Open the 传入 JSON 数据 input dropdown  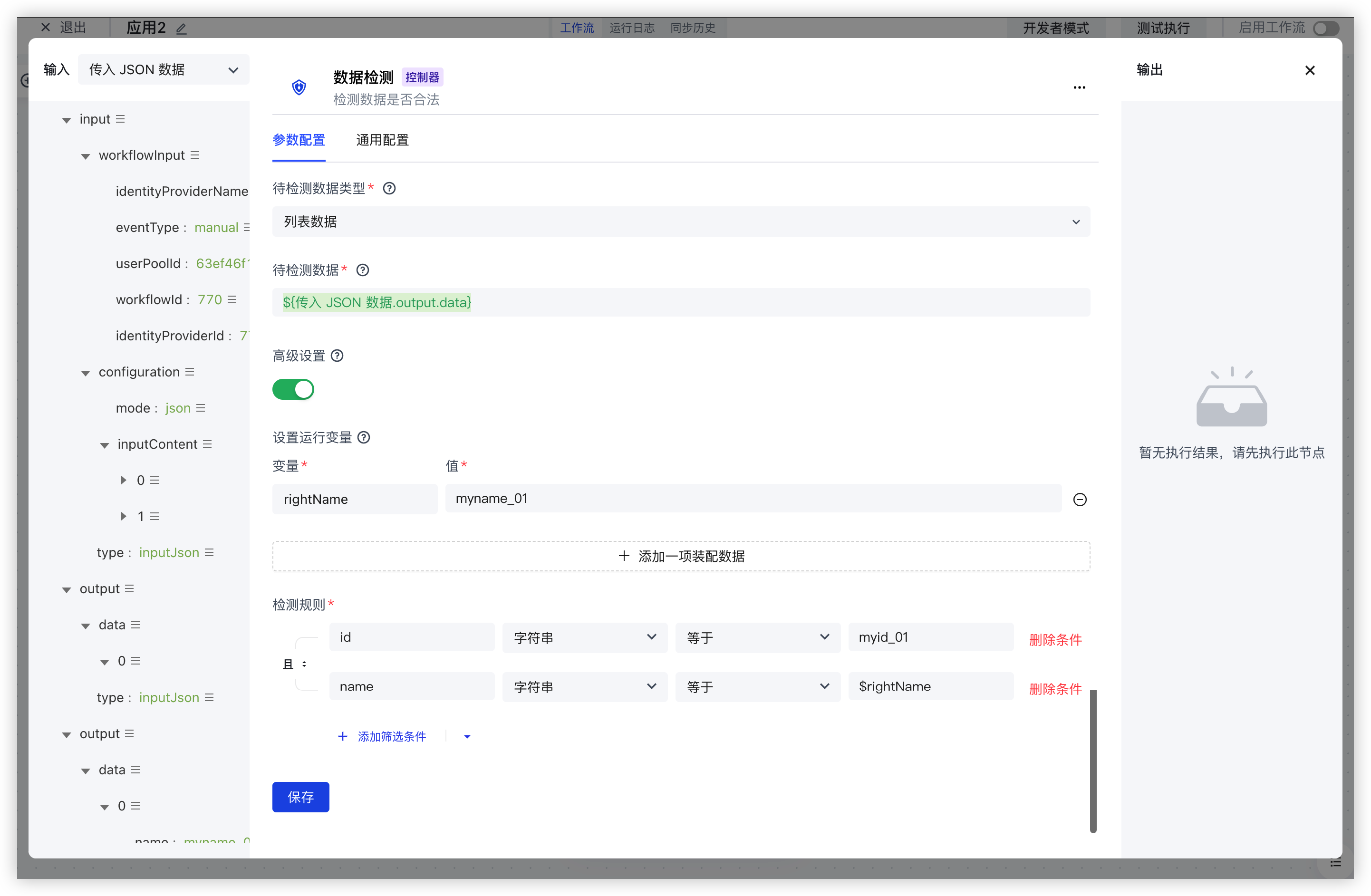(x=164, y=70)
